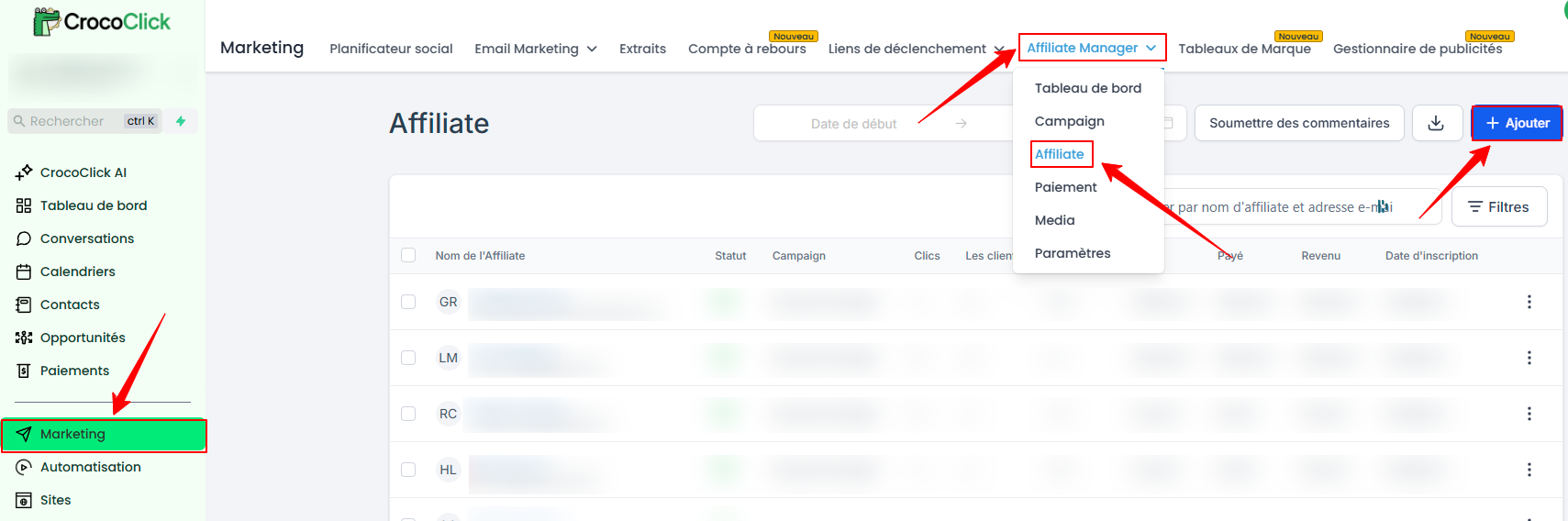Viewport: 1568px width, 521px height.
Task: Open the three-dot menu for HL row
Action: [x=1529, y=470]
